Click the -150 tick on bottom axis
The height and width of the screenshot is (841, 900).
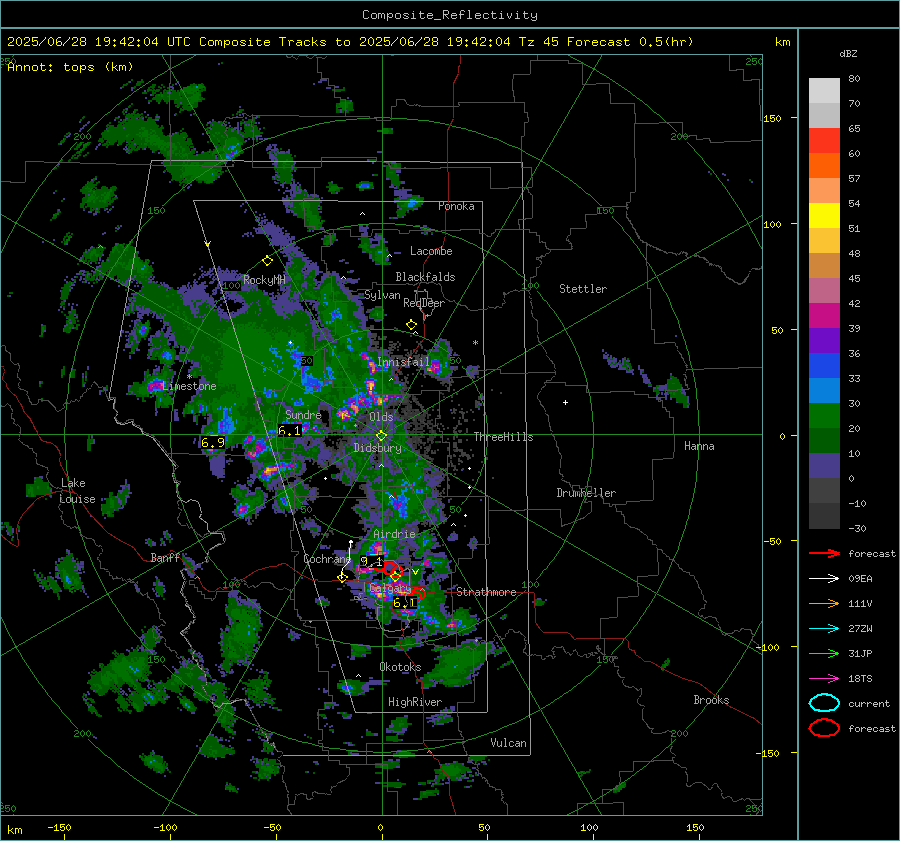pyautogui.click(x=60, y=827)
